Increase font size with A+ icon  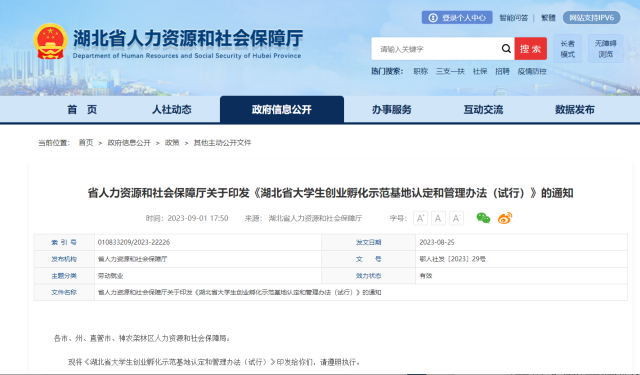tap(420, 218)
